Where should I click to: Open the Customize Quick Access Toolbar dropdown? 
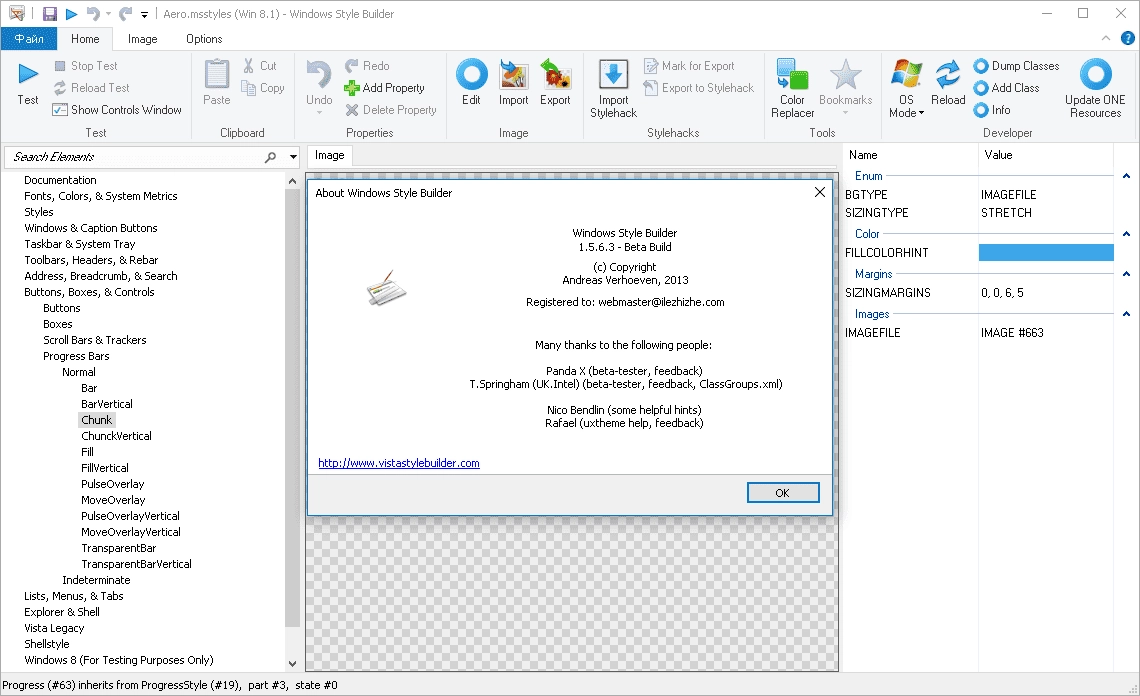tap(145, 15)
